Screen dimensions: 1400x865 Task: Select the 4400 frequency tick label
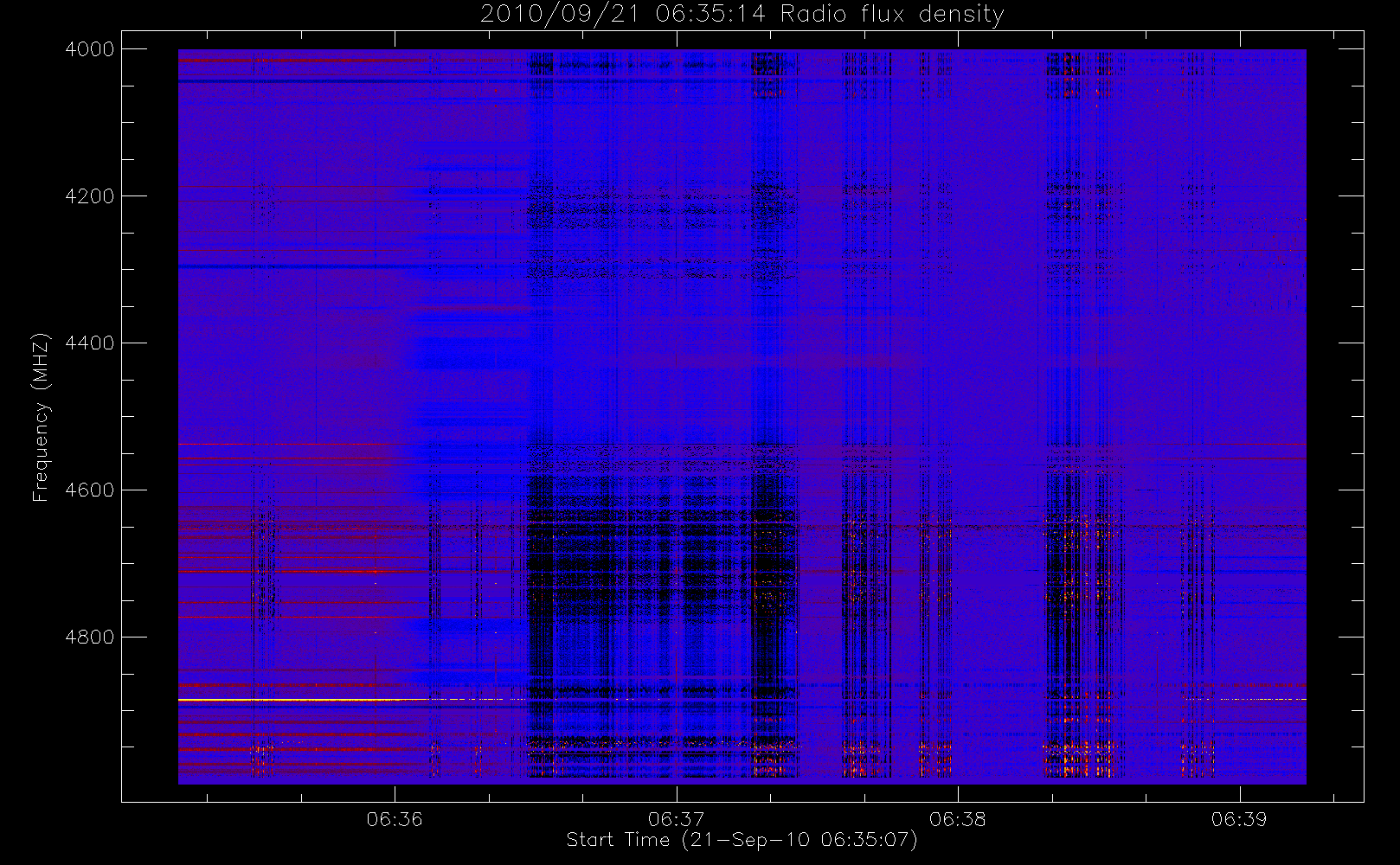pos(90,343)
